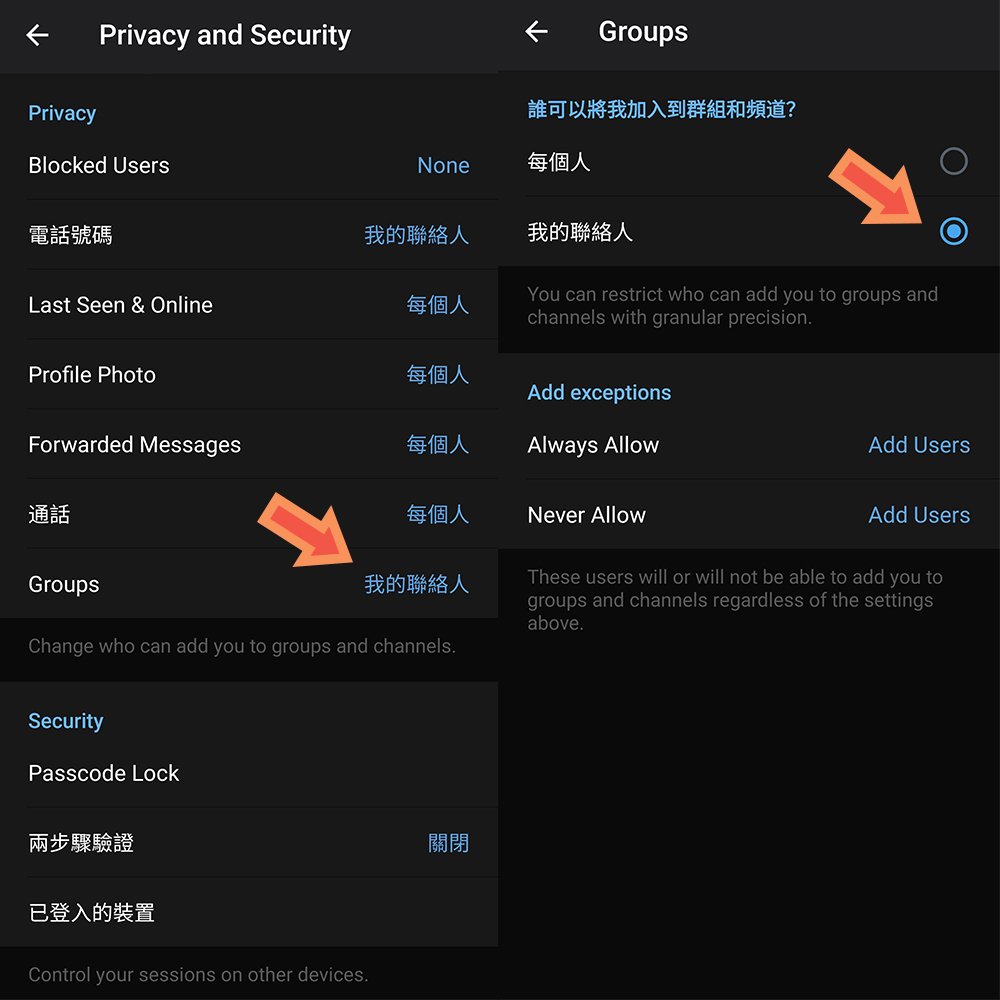Tap the Always Allow row label
Screen dimensions: 1000x1000
pyautogui.click(x=593, y=445)
